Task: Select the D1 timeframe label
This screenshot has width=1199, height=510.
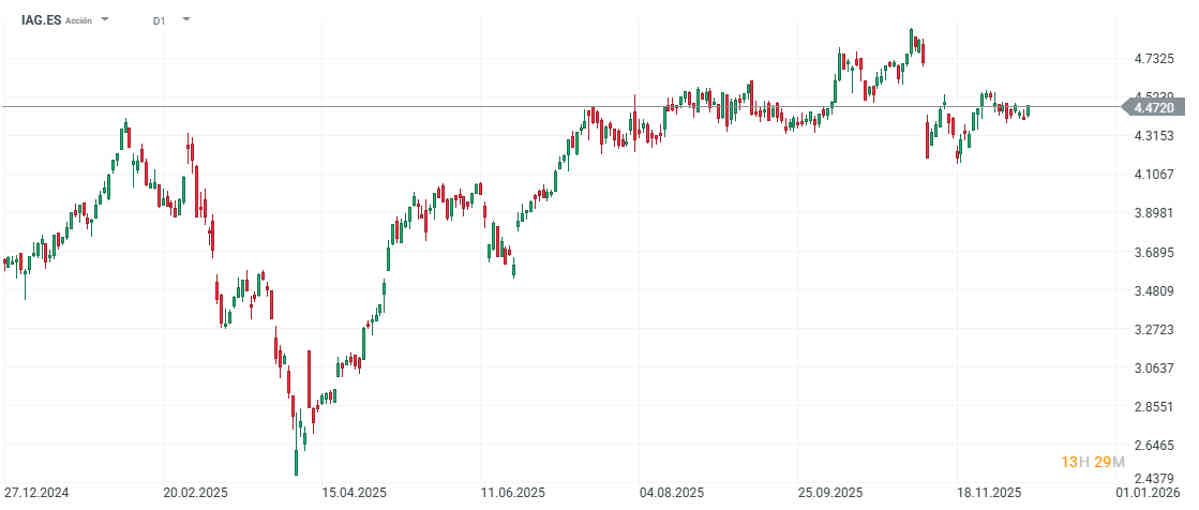Action: point(159,20)
